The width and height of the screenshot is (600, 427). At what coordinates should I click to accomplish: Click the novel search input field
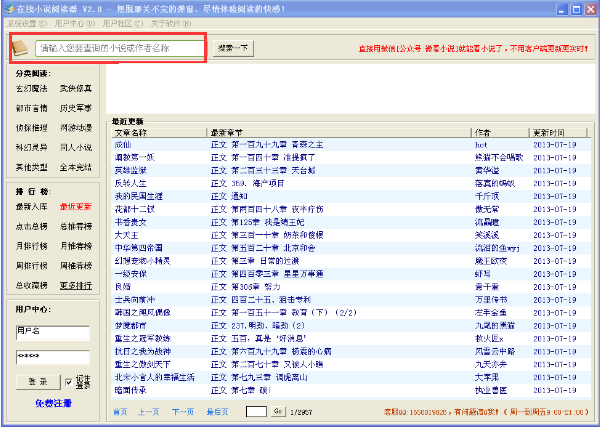(x=120, y=48)
